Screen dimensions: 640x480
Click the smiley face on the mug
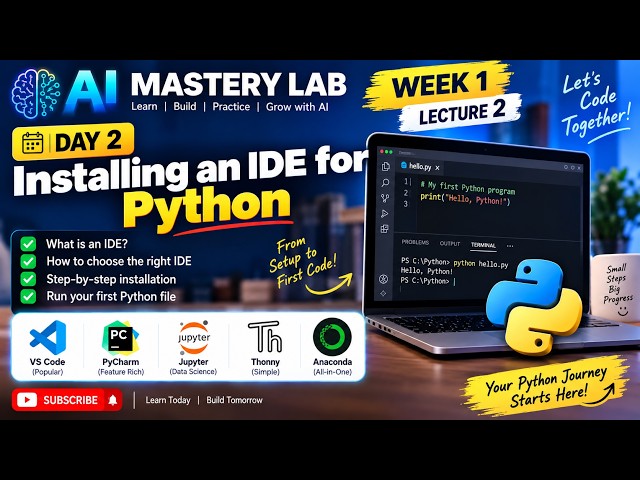(623, 311)
